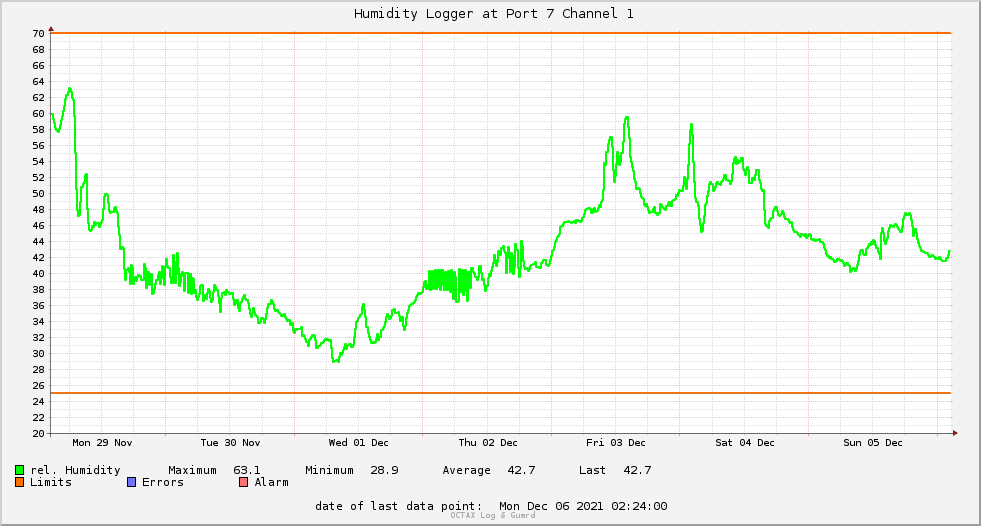This screenshot has height=526, width=981.
Task: Click the 'Limits' legend label
Action: point(51,482)
